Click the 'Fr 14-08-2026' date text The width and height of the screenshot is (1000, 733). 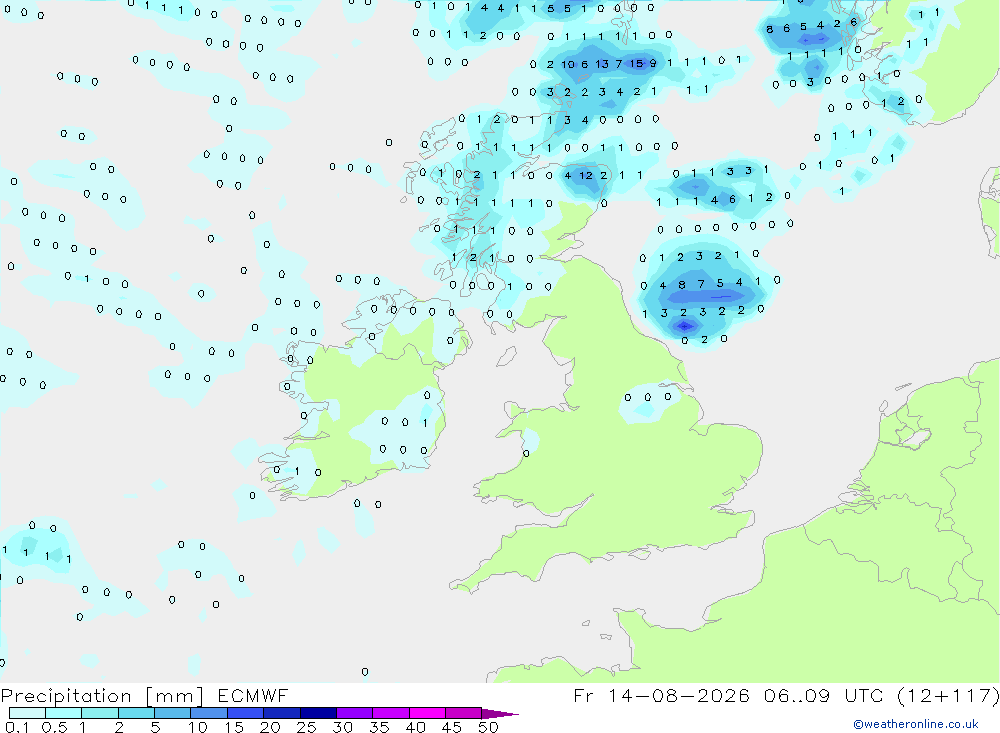point(661,695)
